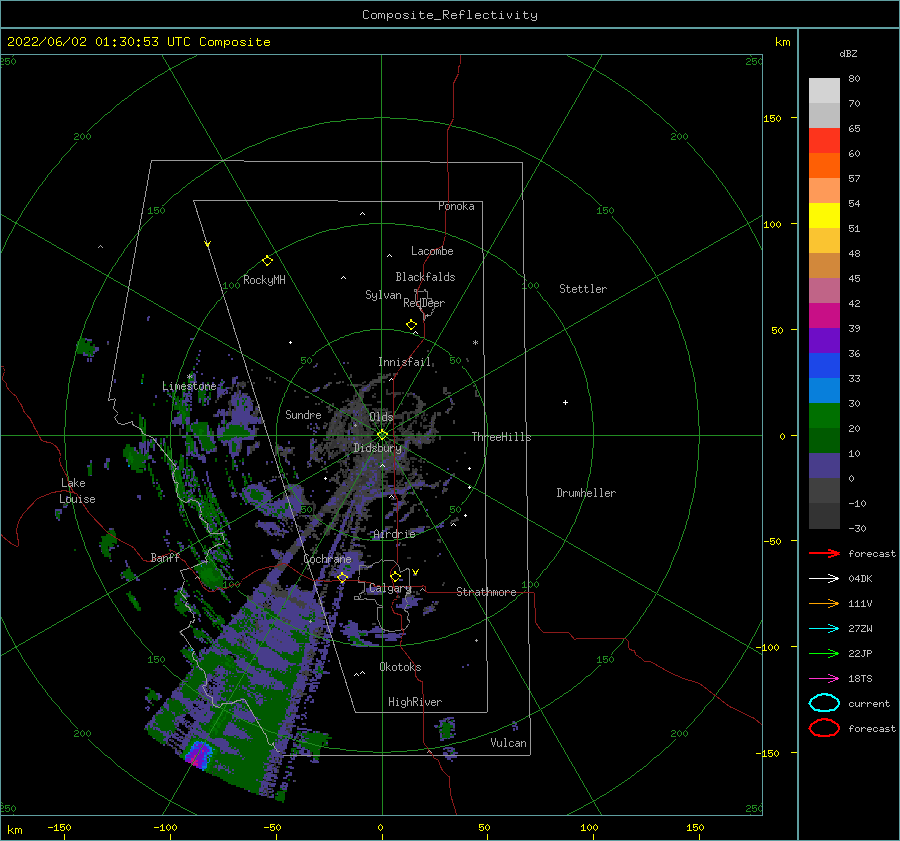The image size is (900, 841).
Task: Click the Lacombe town label
Action: (x=432, y=251)
